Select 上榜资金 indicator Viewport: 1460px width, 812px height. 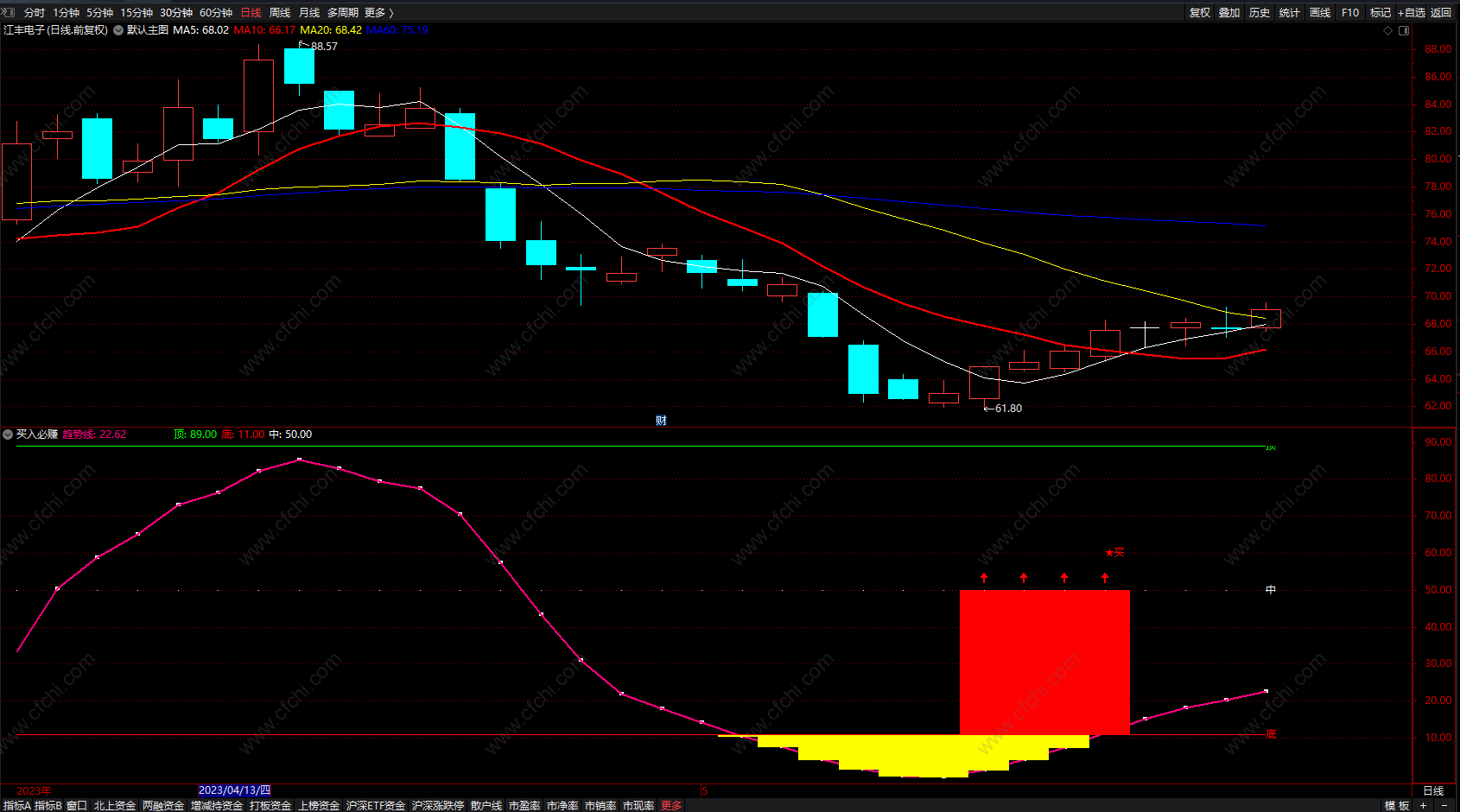(x=319, y=805)
